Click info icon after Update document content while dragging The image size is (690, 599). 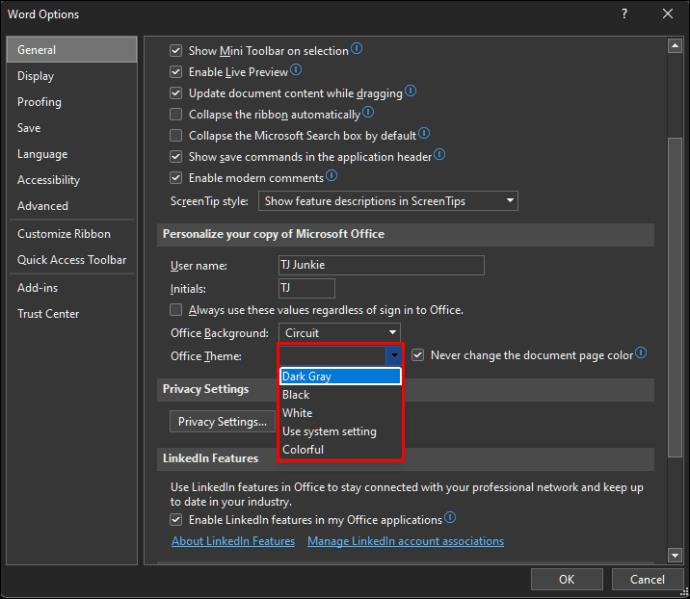click(x=411, y=91)
